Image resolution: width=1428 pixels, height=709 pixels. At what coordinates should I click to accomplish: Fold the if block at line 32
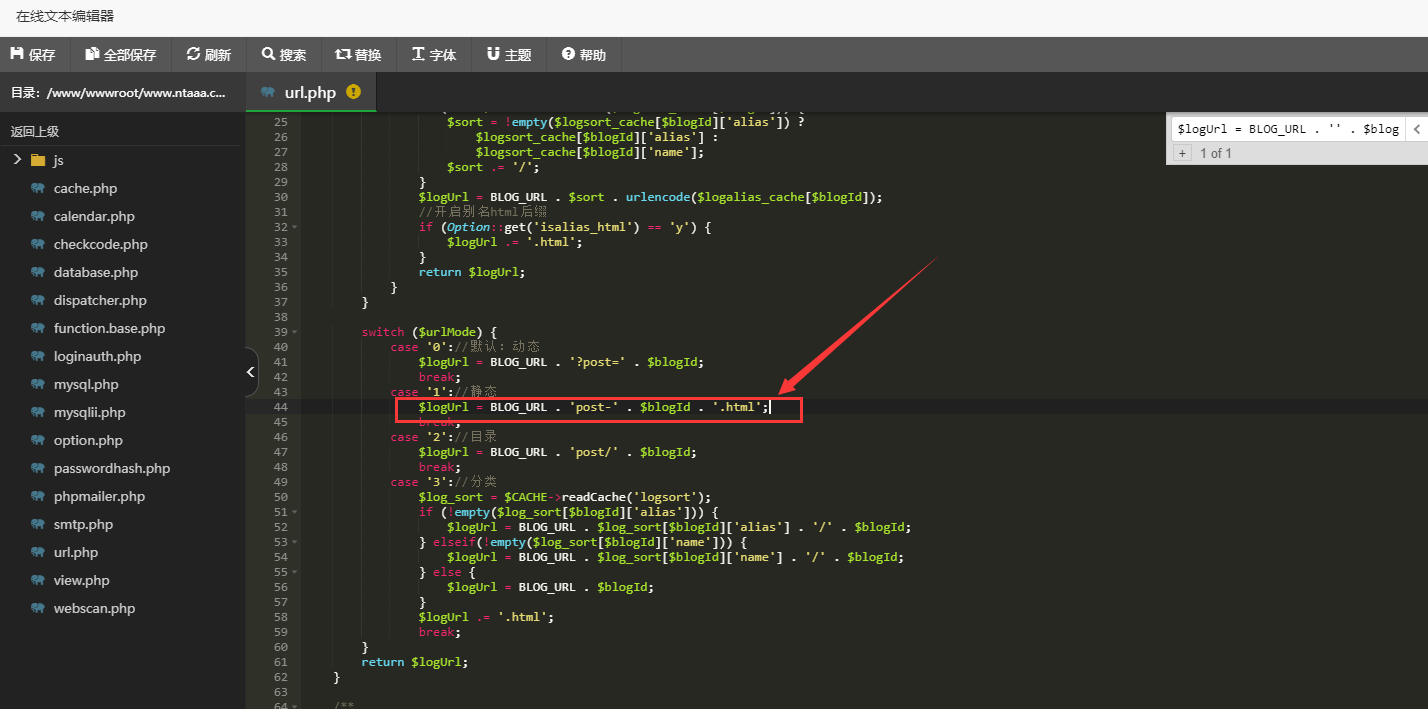(x=294, y=227)
